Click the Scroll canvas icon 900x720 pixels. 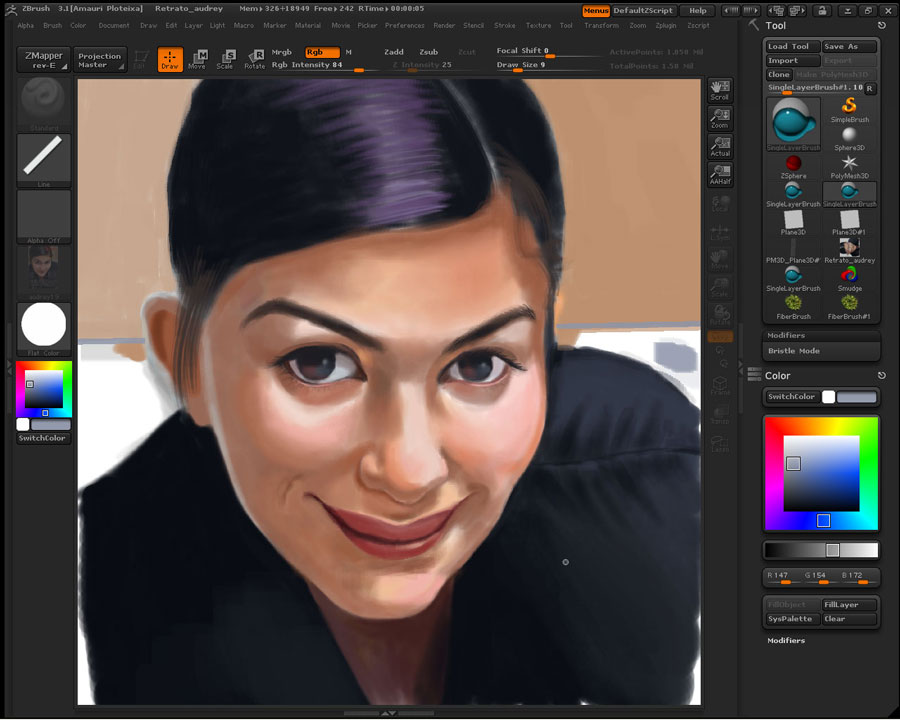(720, 90)
